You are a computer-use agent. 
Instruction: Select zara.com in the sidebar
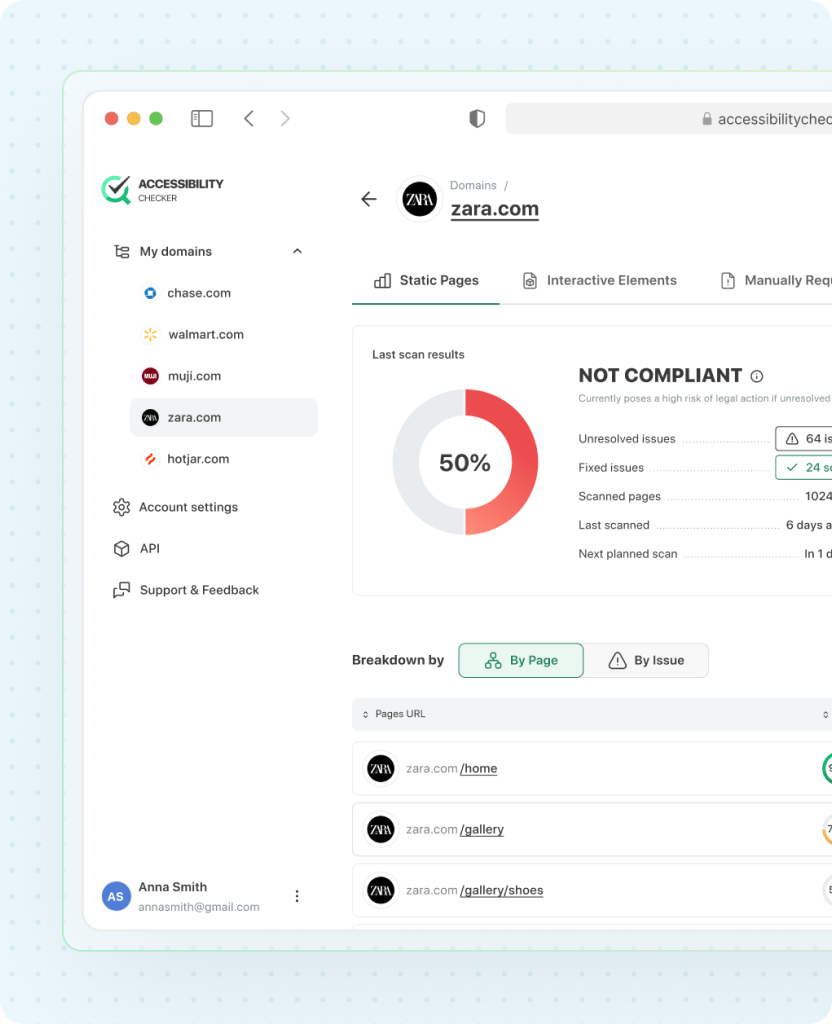point(224,417)
